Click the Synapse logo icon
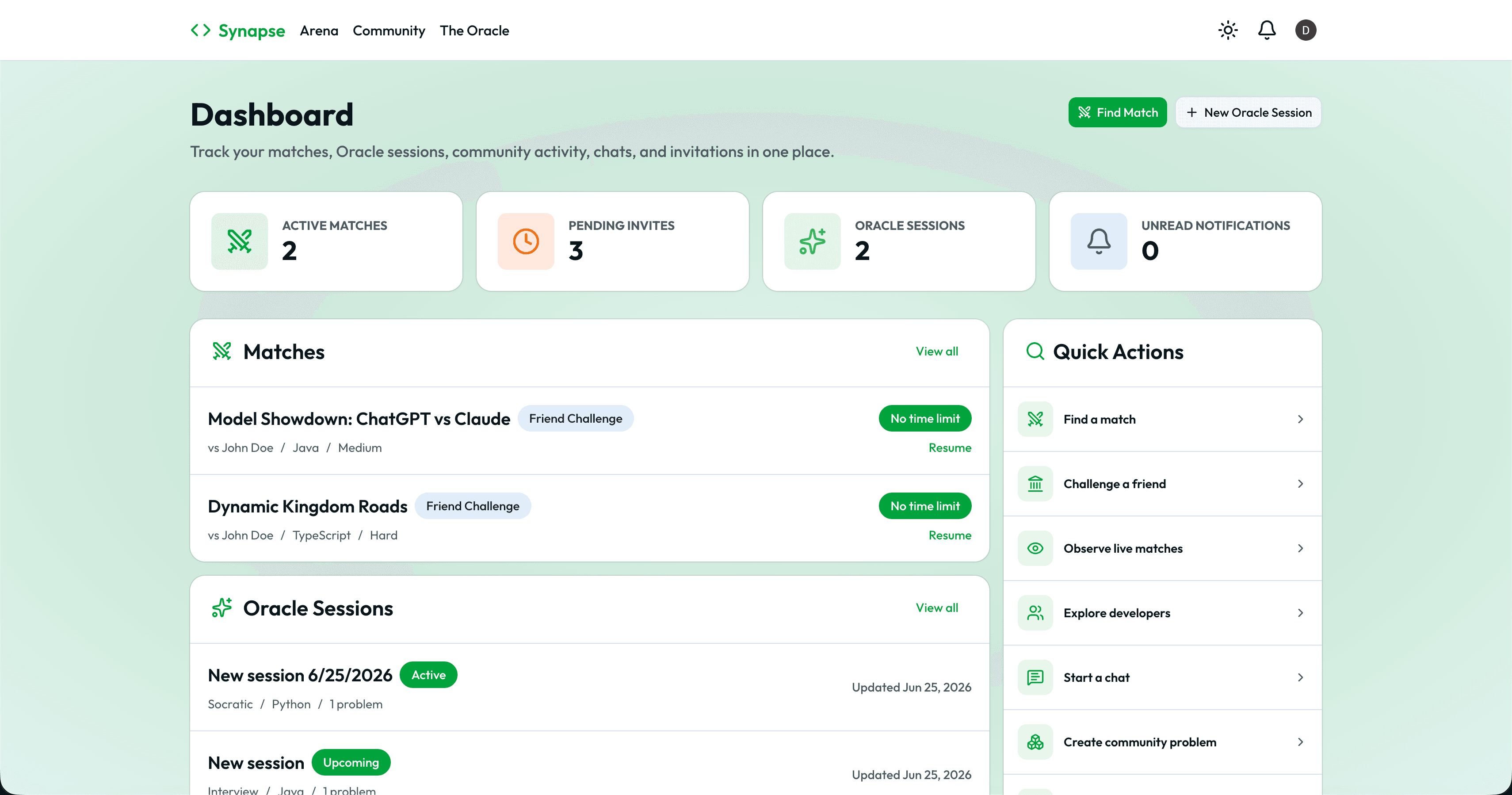Screen dimensions: 1512x795 201,30
